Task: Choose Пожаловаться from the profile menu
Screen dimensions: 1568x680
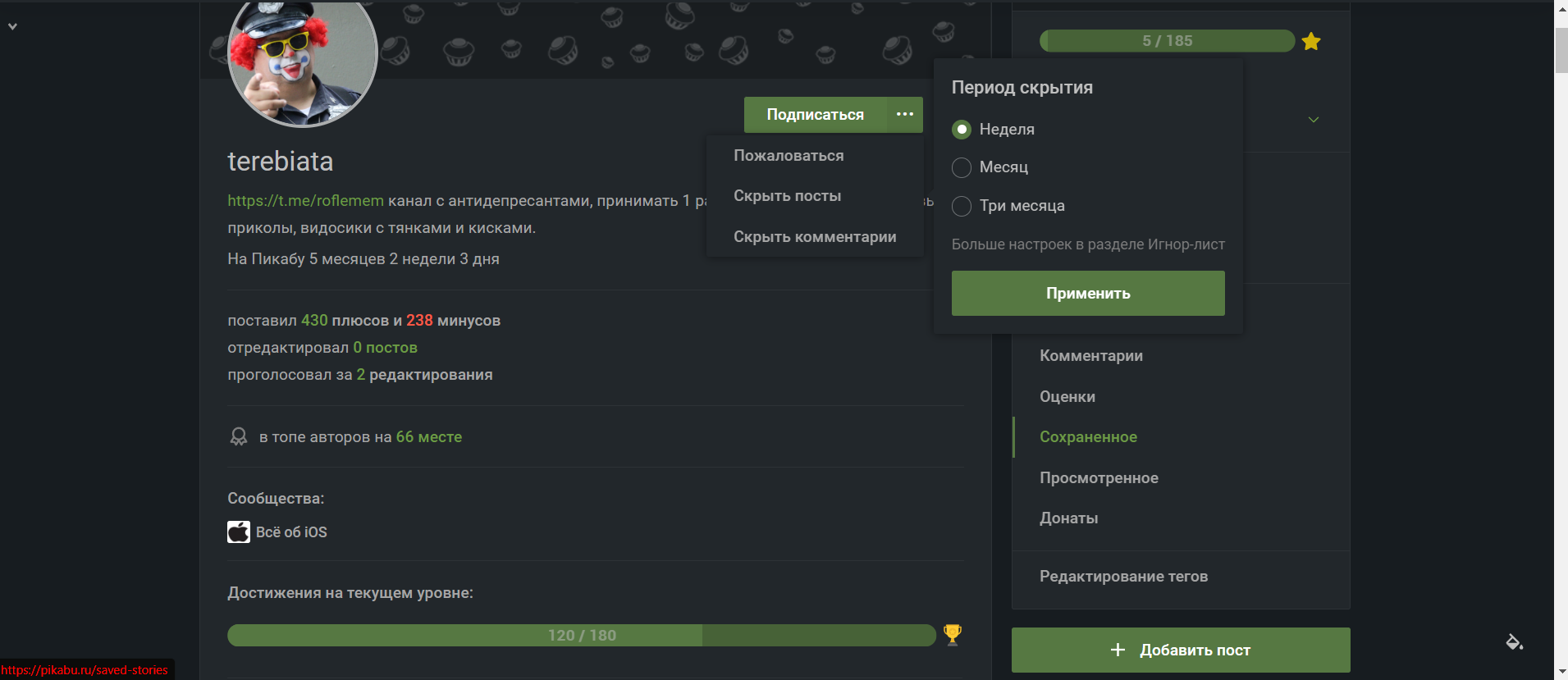Action: pos(789,156)
